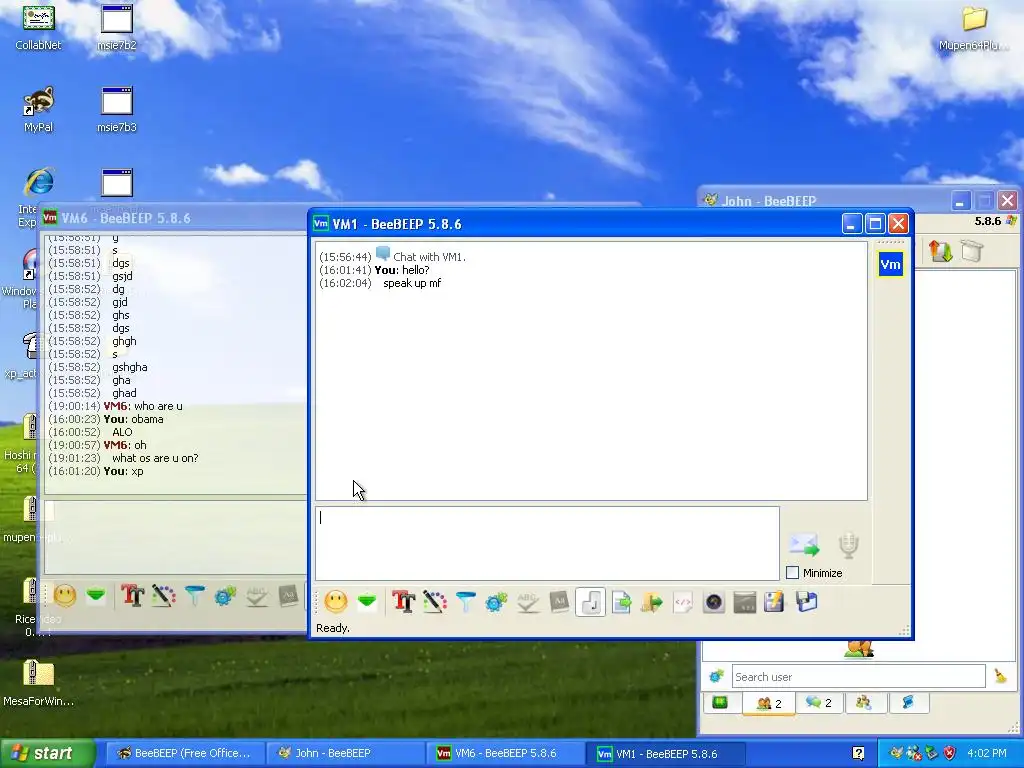Click gears settings icon in VM6 window

tap(225, 596)
